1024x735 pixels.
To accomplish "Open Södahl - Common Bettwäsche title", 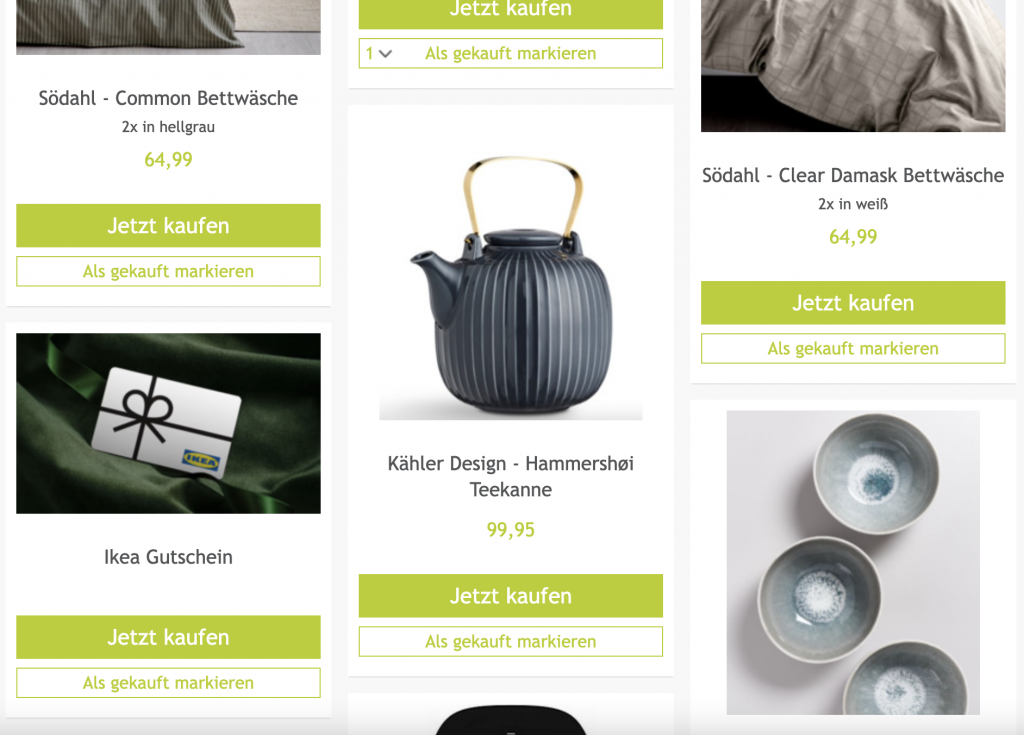I will 168,98.
